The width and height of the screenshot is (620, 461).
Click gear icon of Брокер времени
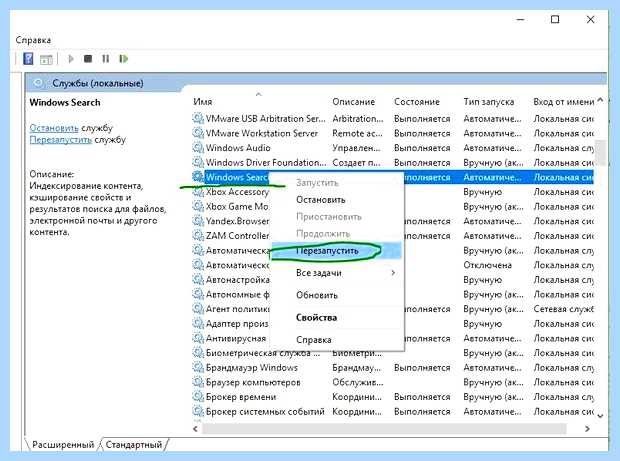(198, 397)
